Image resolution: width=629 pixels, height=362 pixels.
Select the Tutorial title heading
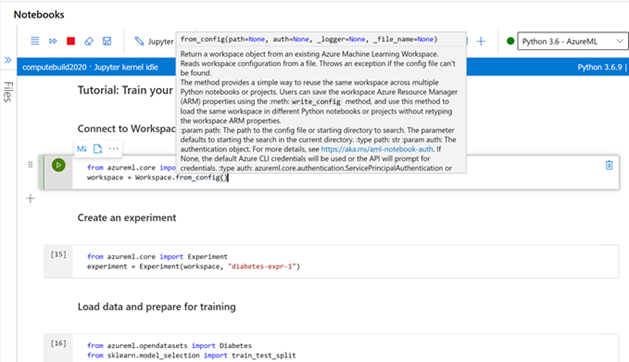tap(125, 90)
